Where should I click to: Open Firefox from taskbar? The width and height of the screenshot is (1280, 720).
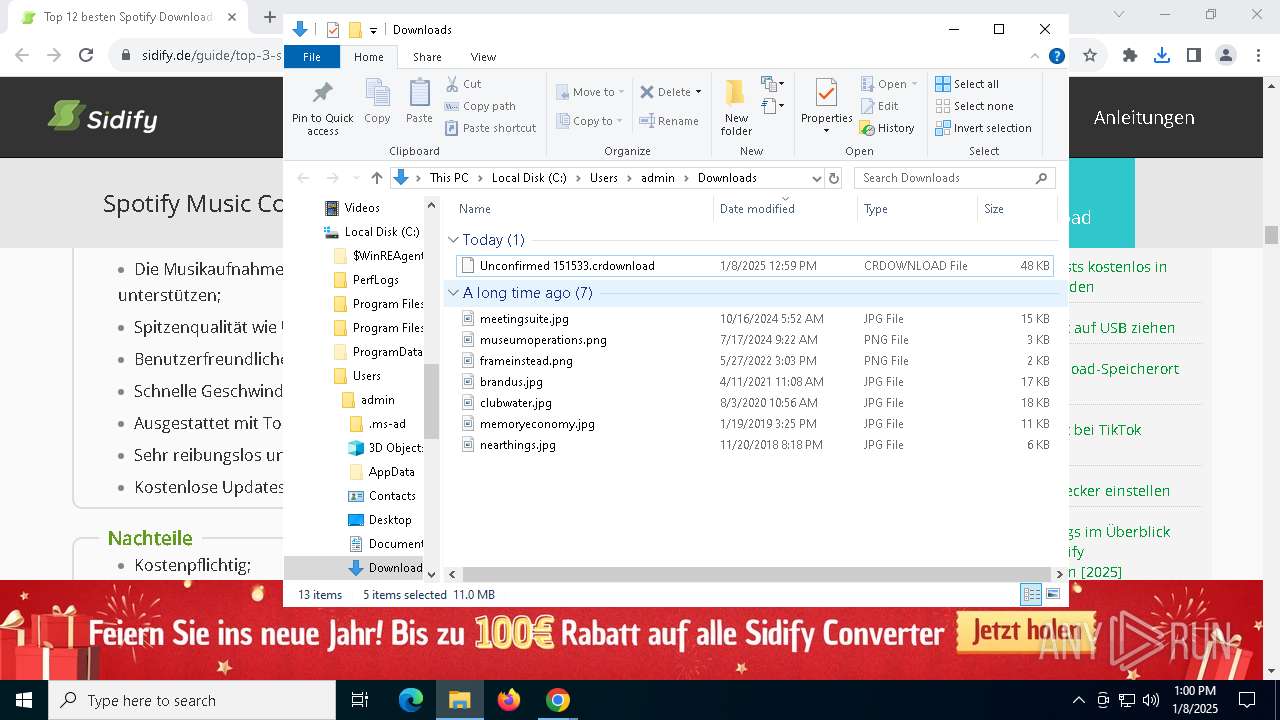coord(509,700)
